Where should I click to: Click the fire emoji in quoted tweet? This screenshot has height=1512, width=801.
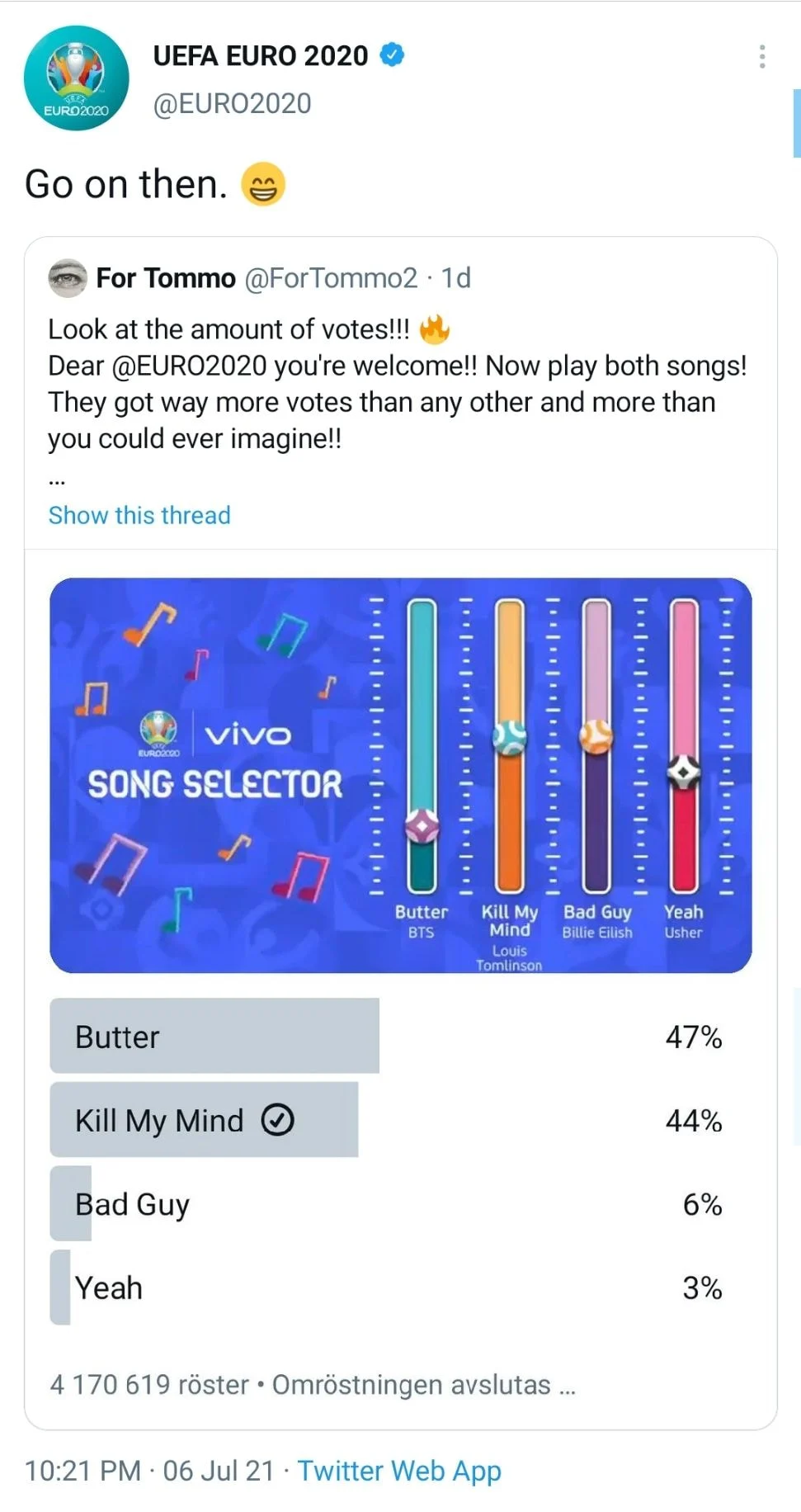click(435, 329)
